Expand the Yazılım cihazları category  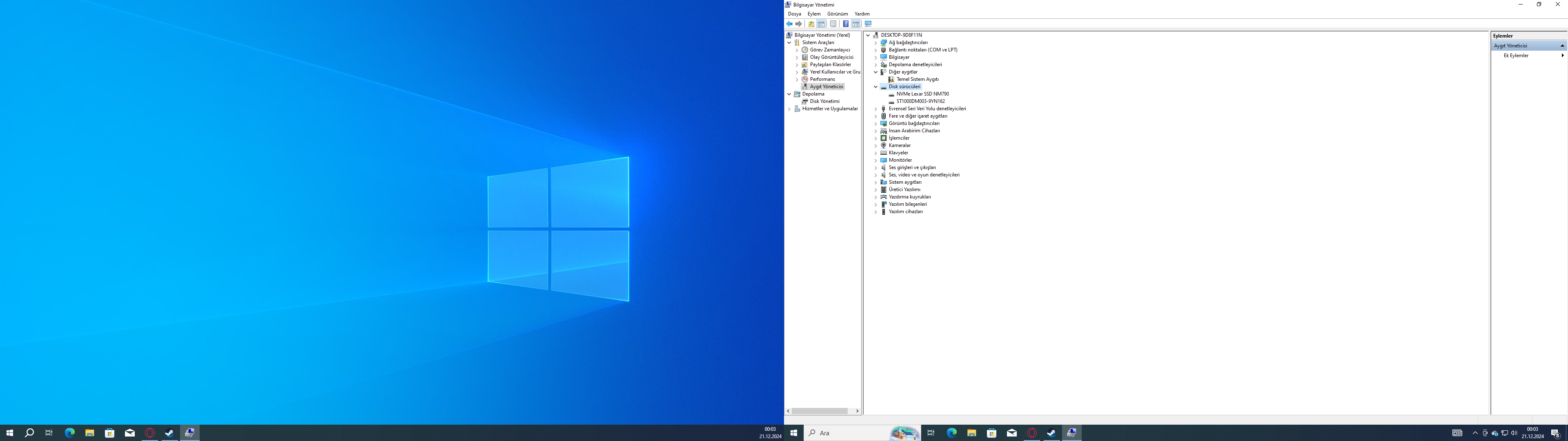click(876, 212)
